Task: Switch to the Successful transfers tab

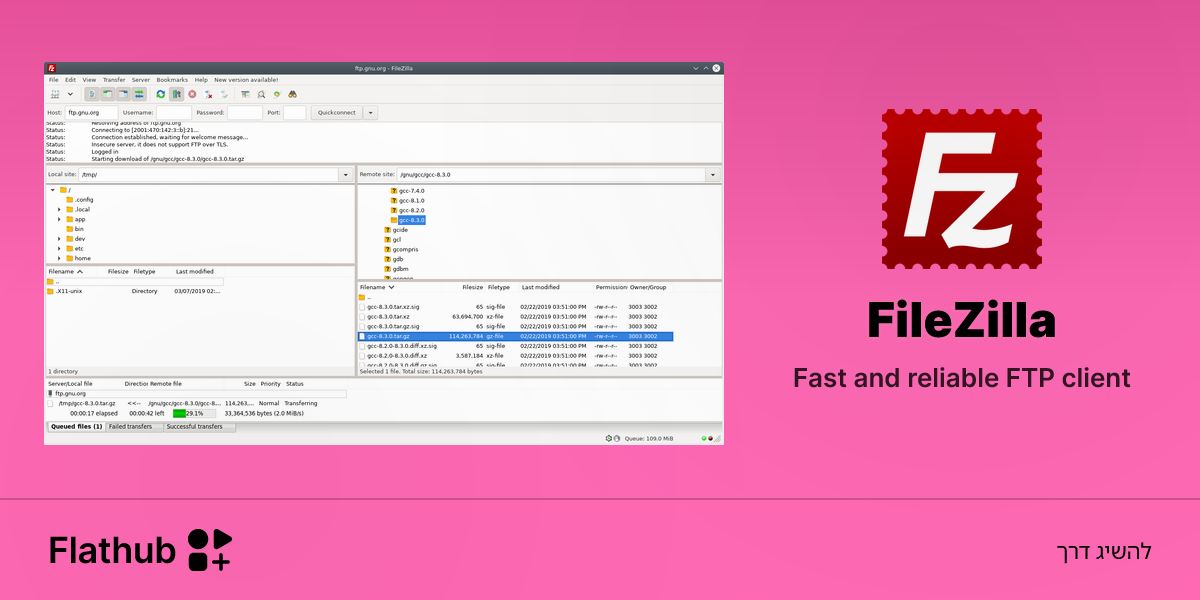Action: (199, 426)
